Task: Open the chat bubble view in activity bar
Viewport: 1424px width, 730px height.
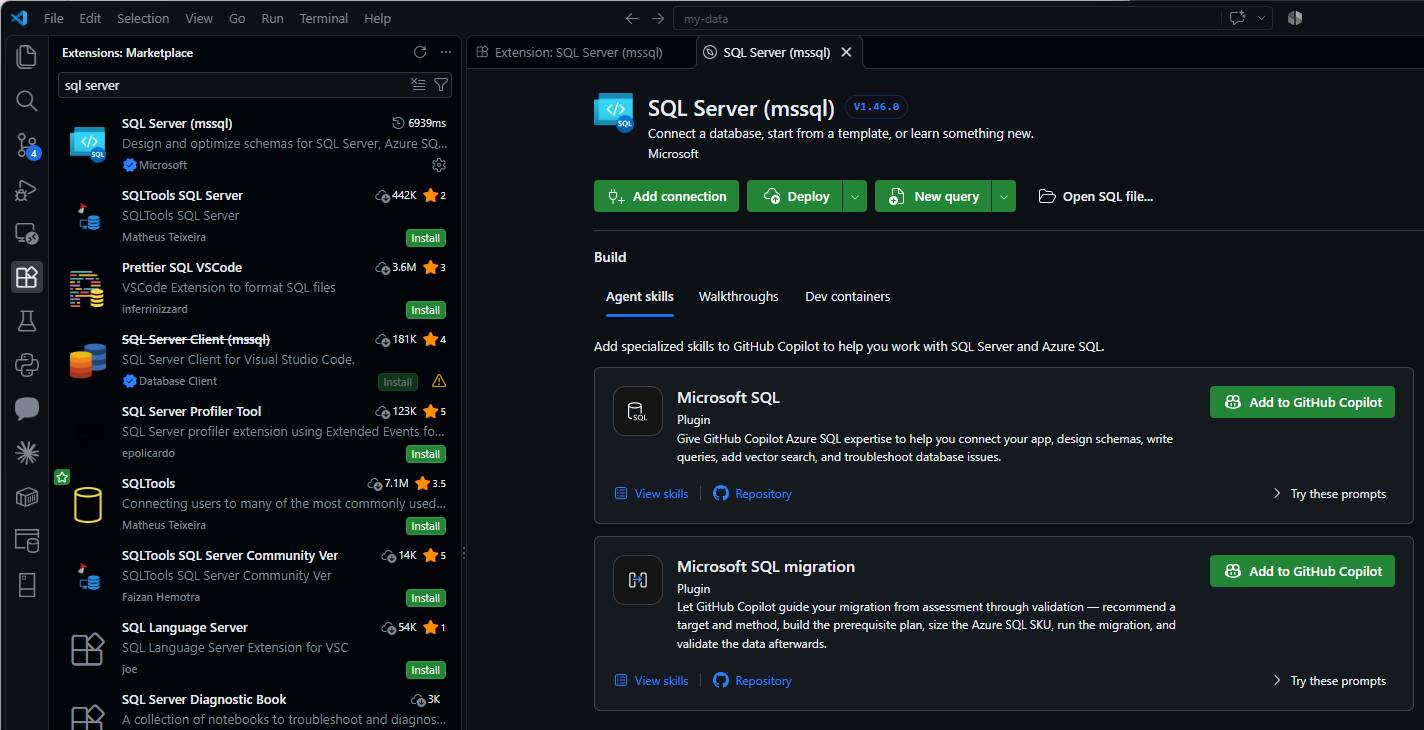Action: coord(27,409)
